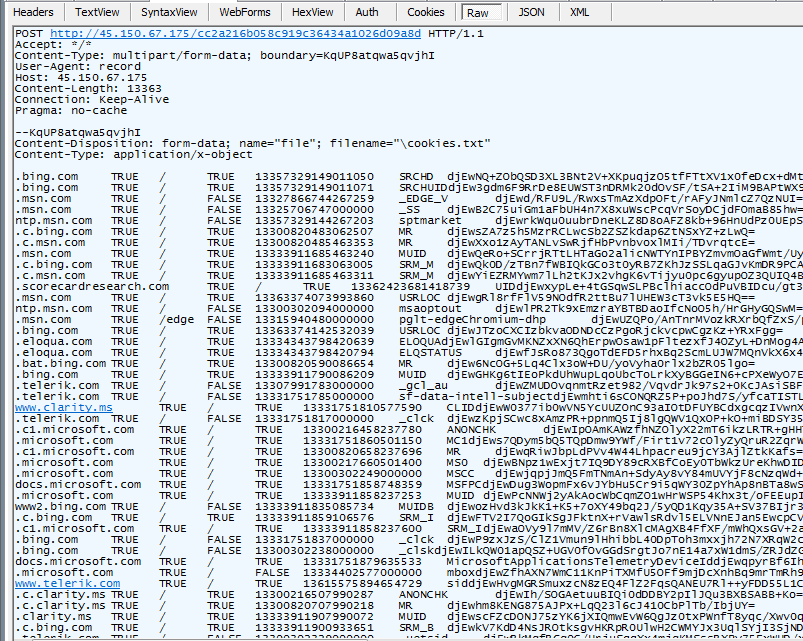Follow the www.telerik.com link
The width and height of the screenshot is (803, 641).
coord(67,584)
